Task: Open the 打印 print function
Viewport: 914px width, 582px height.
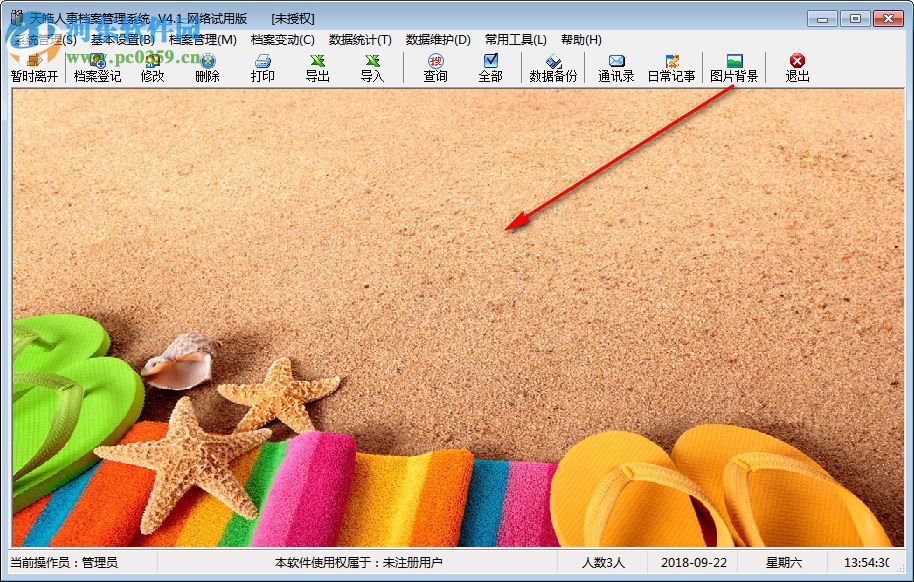Action: [263, 68]
